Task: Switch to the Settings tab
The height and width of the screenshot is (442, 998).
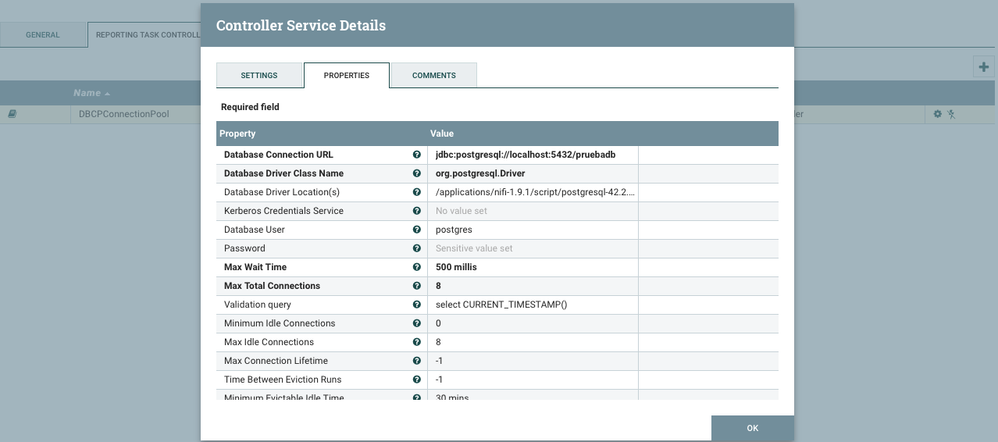Action: click(259, 75)
